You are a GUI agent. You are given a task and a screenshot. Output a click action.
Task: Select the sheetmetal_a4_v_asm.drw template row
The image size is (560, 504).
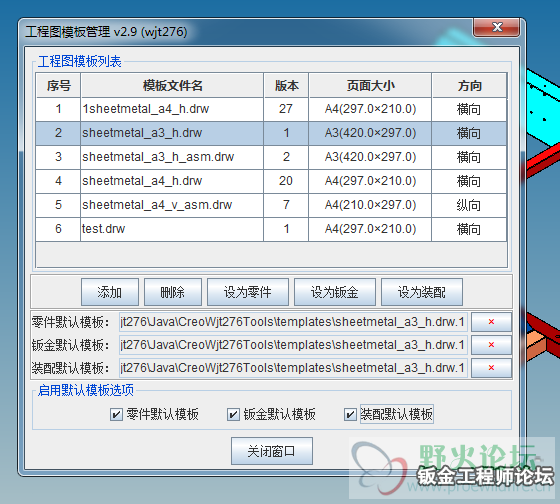(271, 205)
